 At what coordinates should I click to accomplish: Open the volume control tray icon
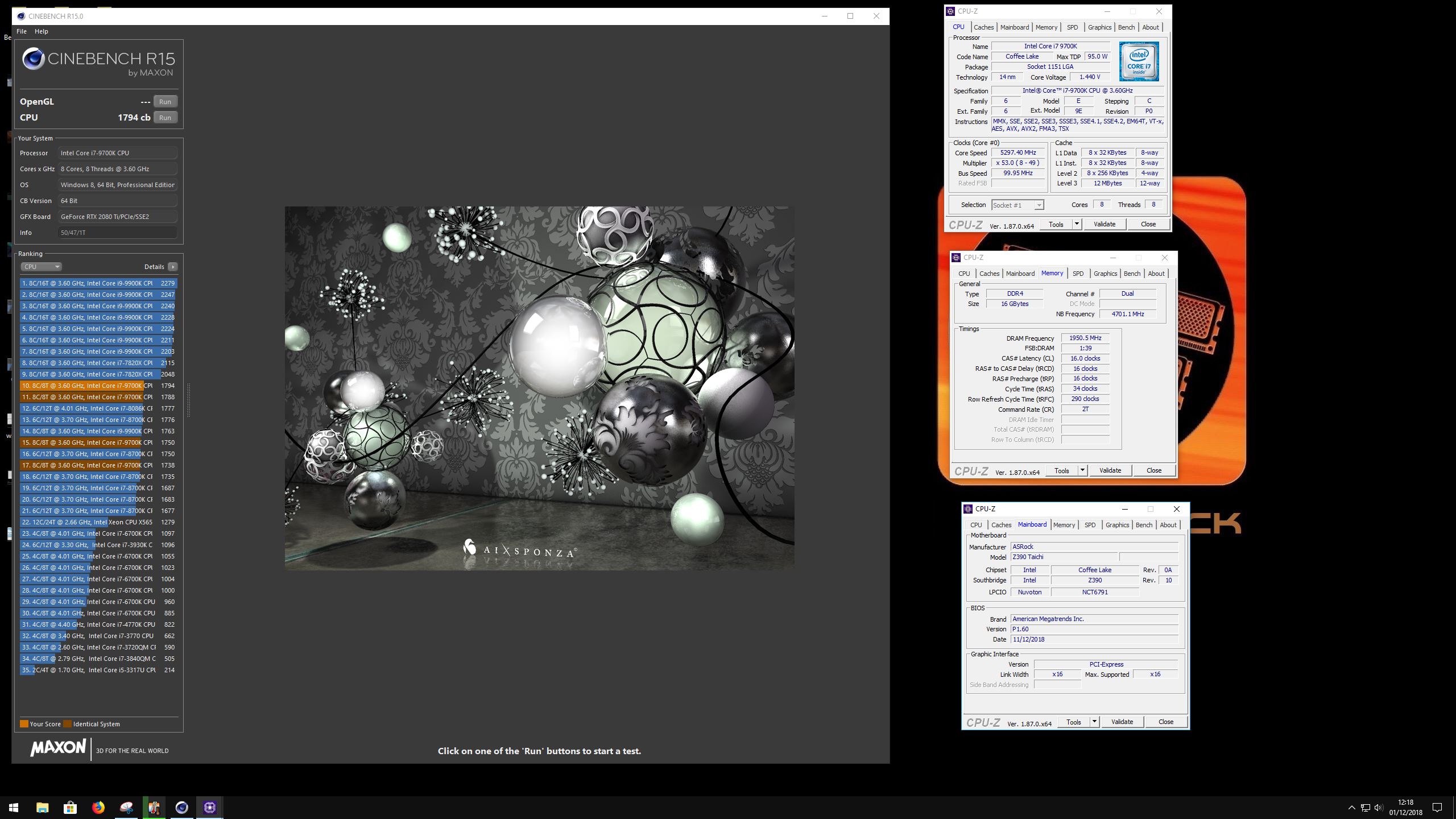click(x=1378, y=808)
